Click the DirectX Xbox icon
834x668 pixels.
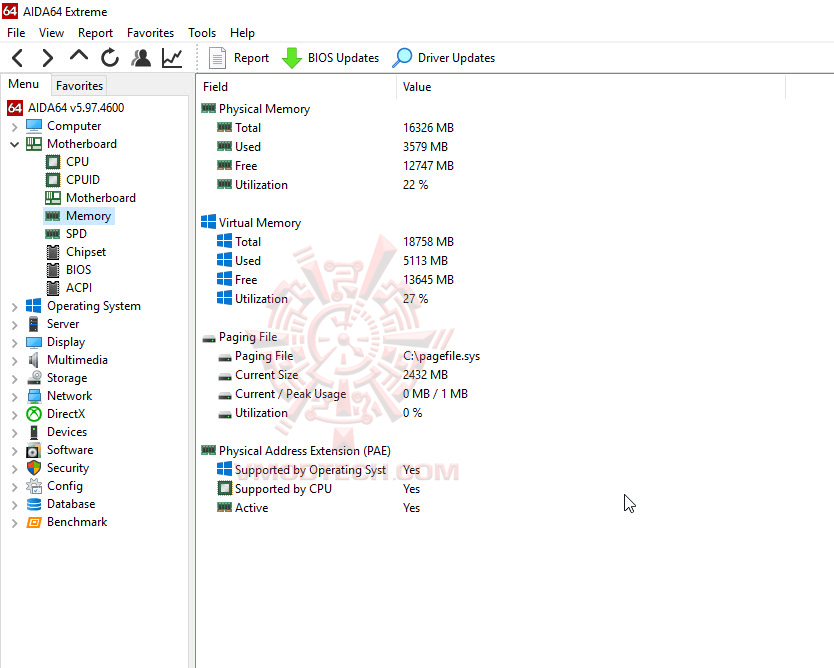[34, 414]
